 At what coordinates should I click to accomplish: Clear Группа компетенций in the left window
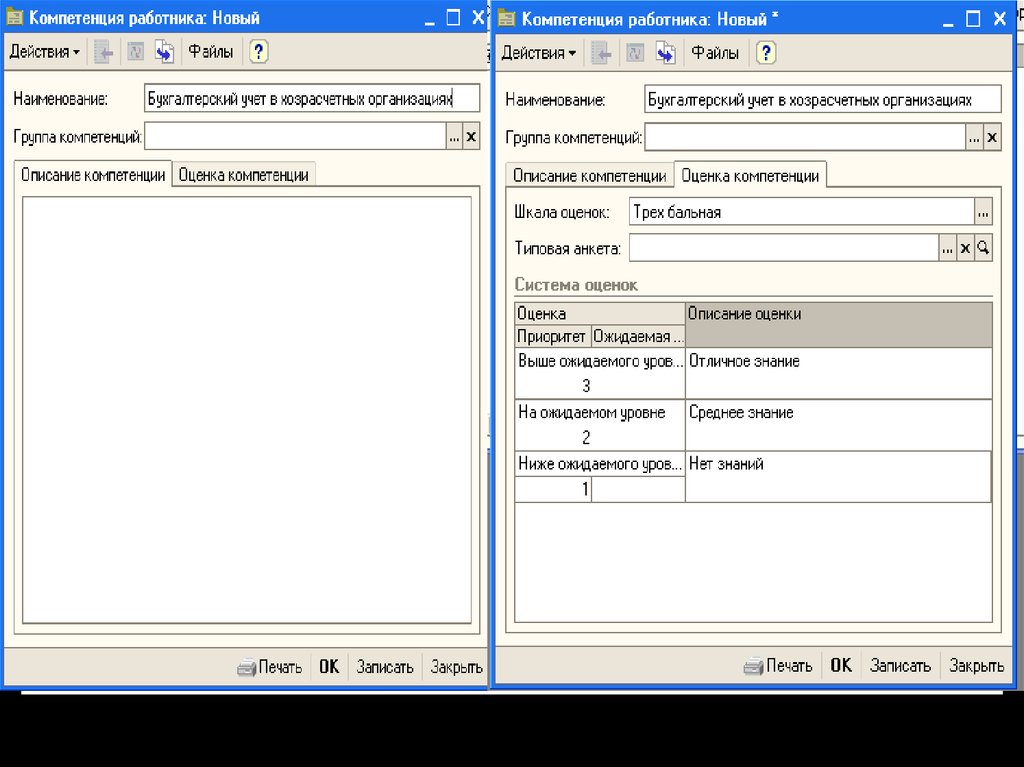tap(471, 137)
